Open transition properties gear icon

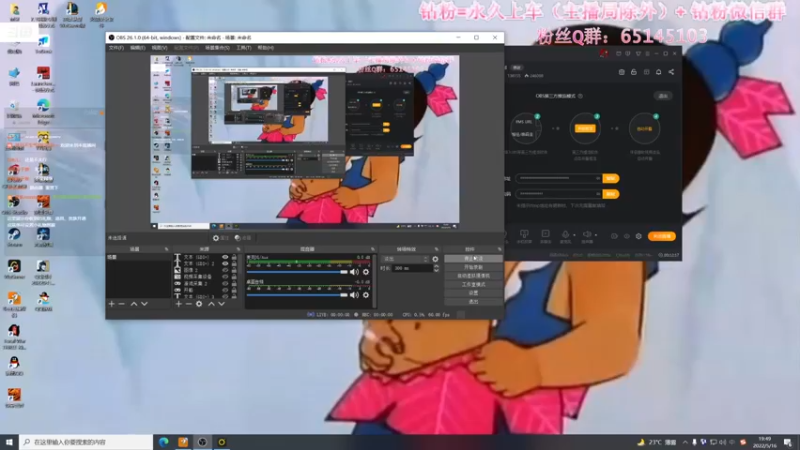click(435, 259)
